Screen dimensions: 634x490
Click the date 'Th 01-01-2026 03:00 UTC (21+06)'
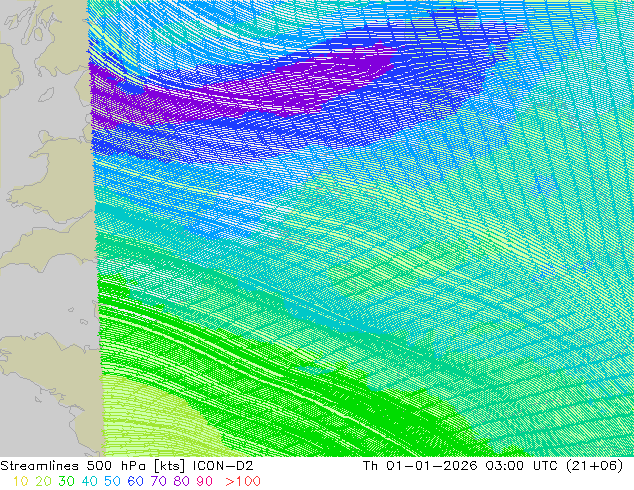pos(493,466)
